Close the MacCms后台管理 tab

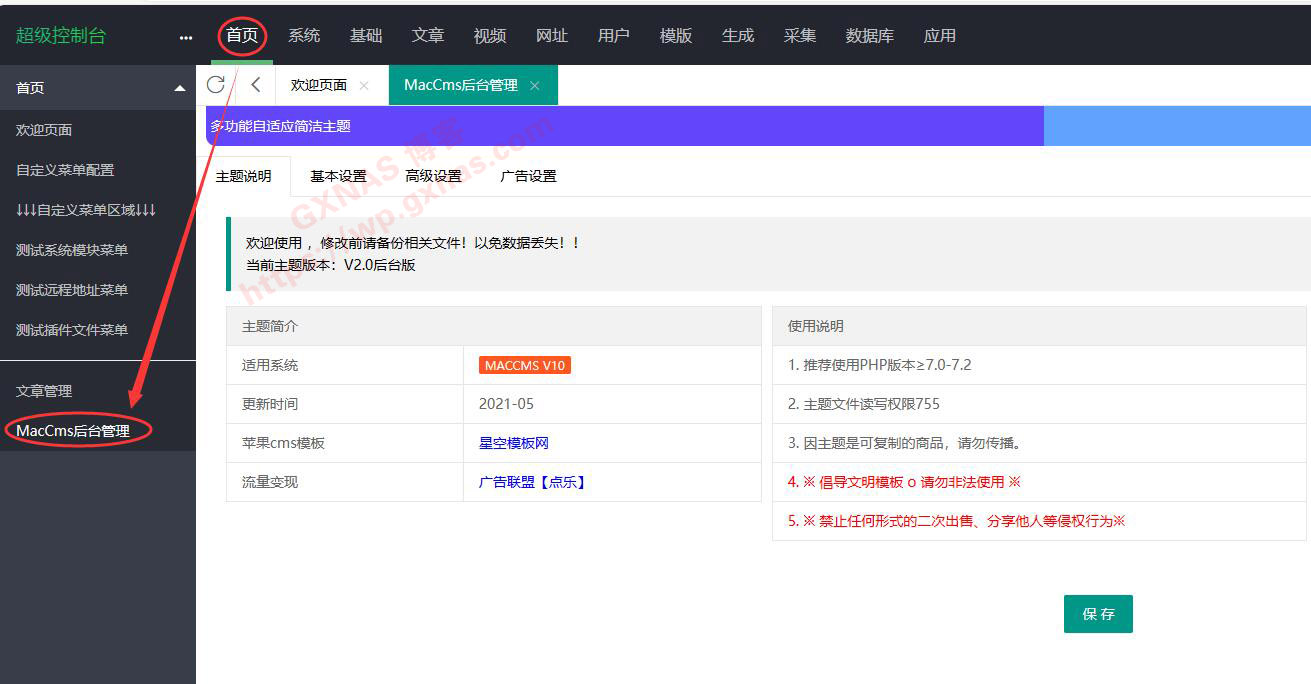(x=535, y=86)
